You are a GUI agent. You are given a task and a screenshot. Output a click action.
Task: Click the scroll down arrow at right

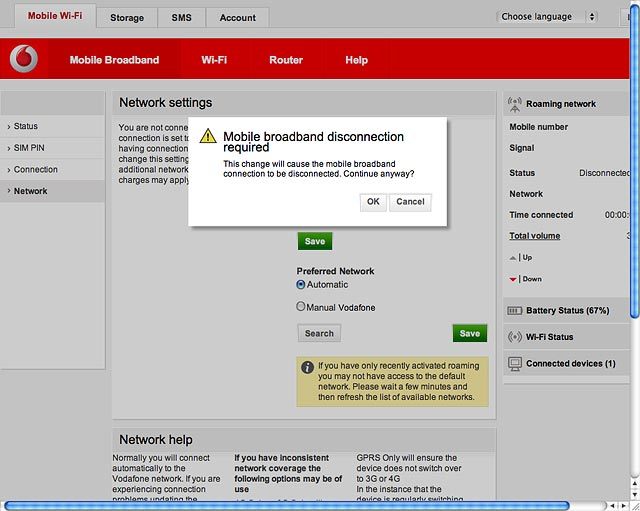[635, 495]
